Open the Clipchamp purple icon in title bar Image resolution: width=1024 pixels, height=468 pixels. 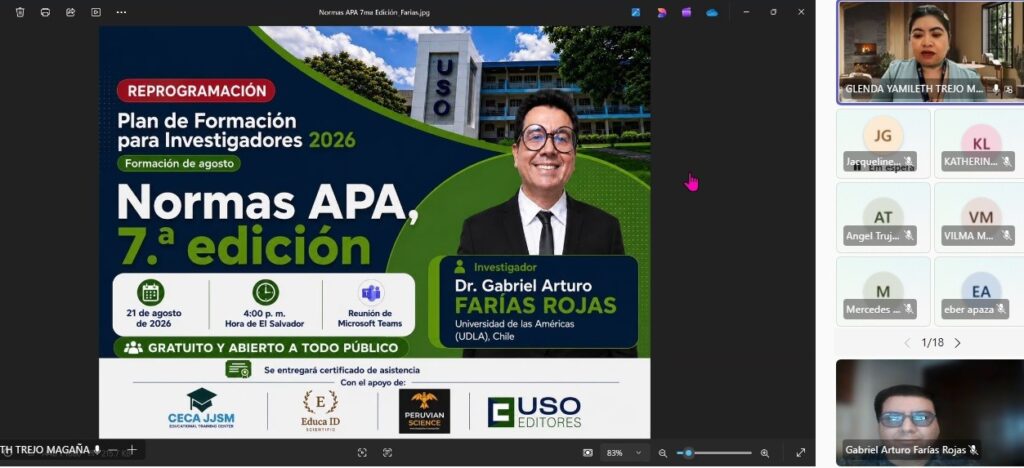(x=686, y=12)
